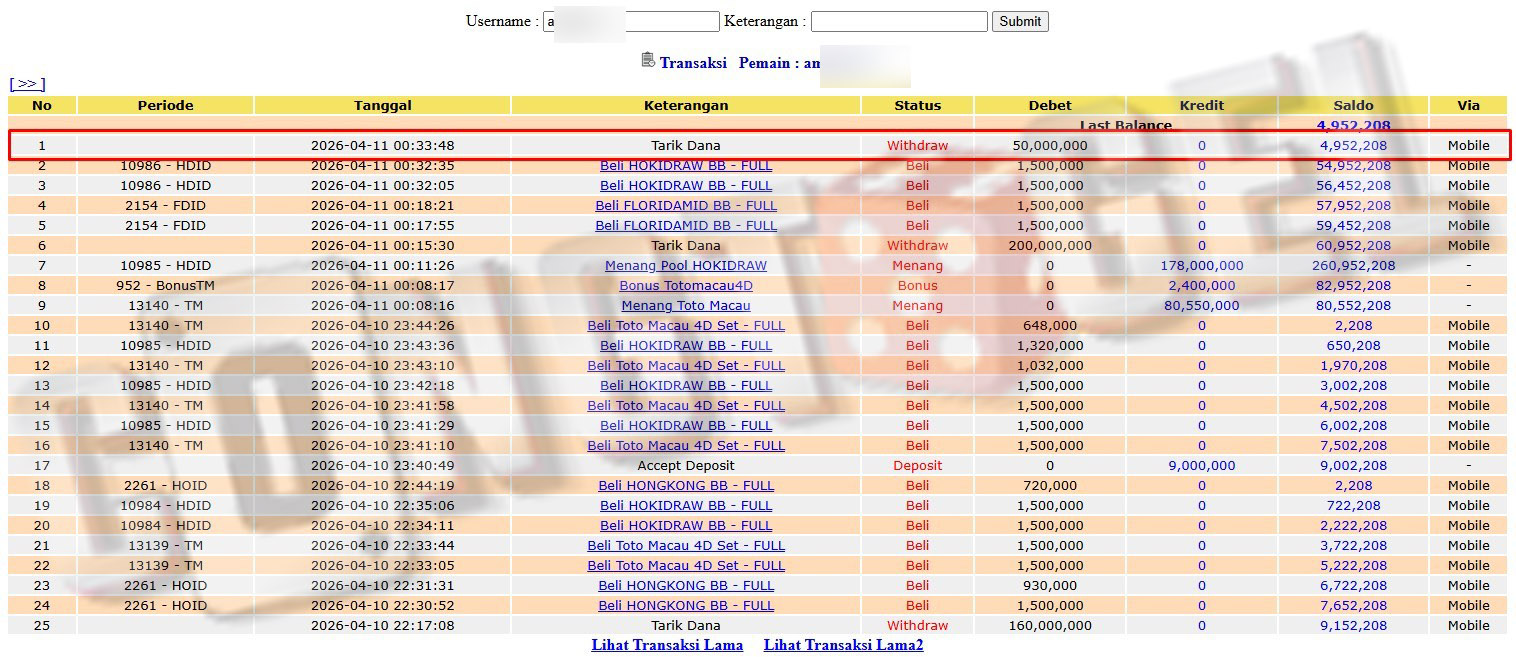The width and height of the screenshot is (1516, 657).
Task: Open Beli Toto Macau 4D Set in row 10
Action: 686,325
